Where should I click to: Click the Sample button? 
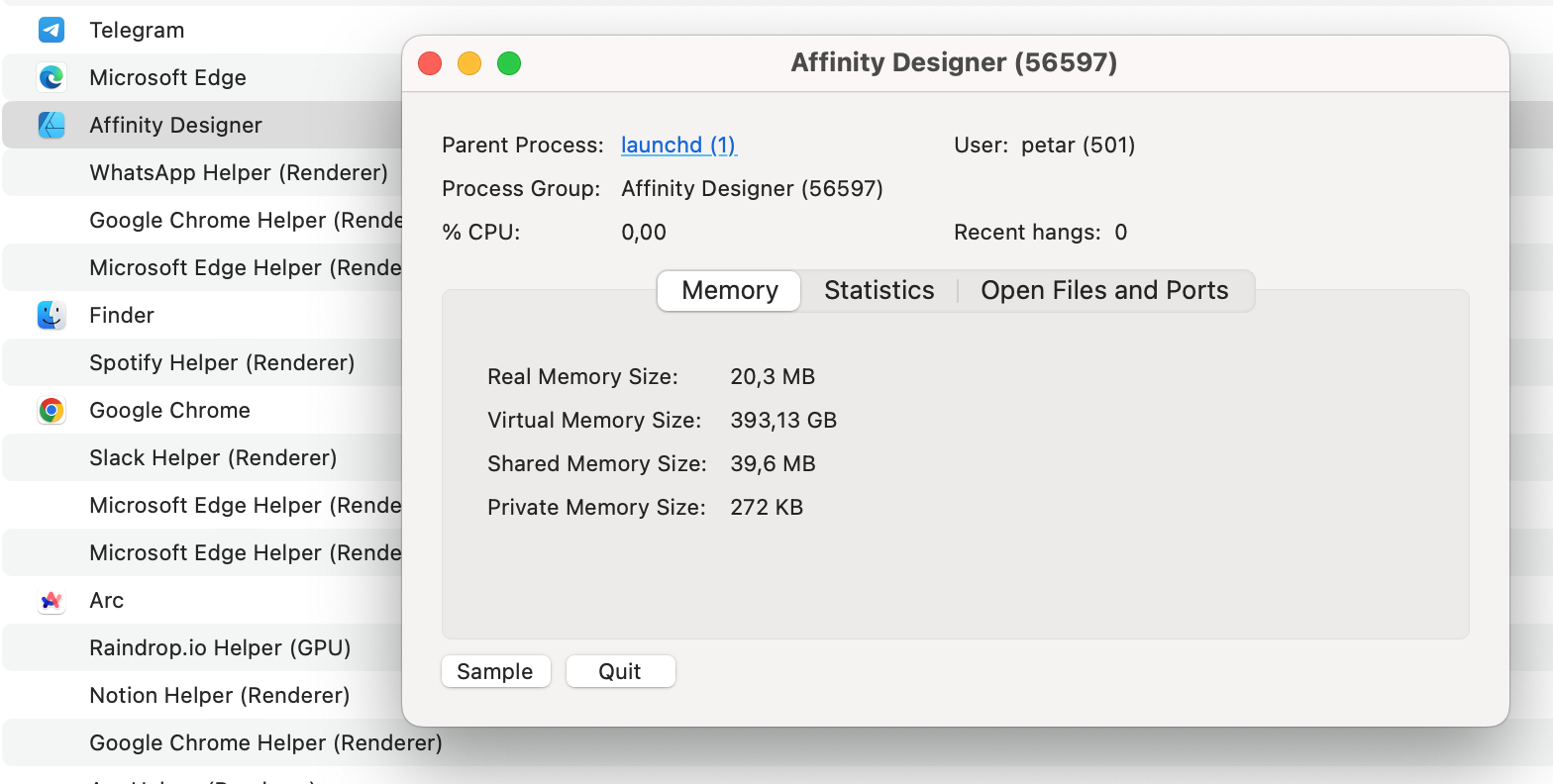[x=495, y=671]
